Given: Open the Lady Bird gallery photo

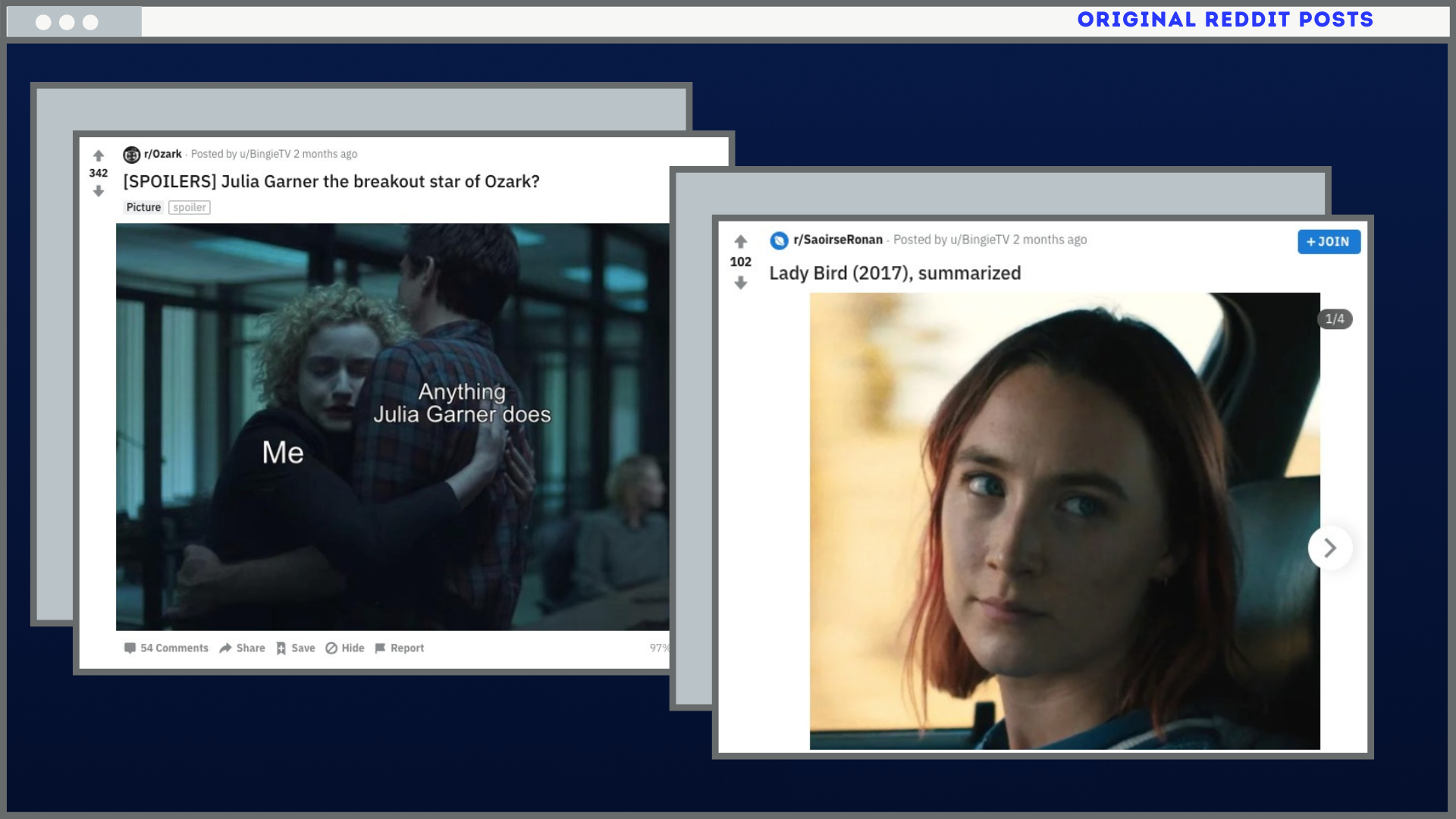Looking at the screenshot, I should pos(1064,521).
